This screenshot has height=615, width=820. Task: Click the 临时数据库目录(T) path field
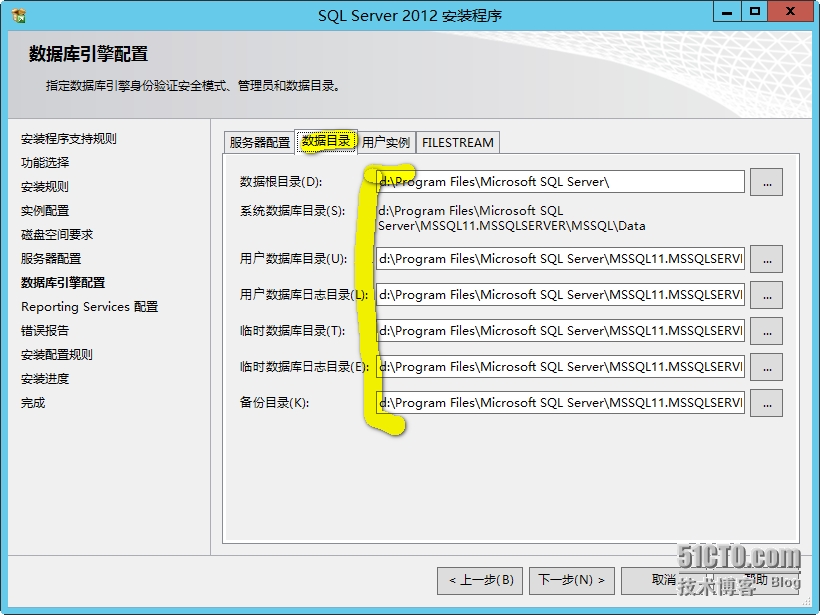[x=560, y=331]
